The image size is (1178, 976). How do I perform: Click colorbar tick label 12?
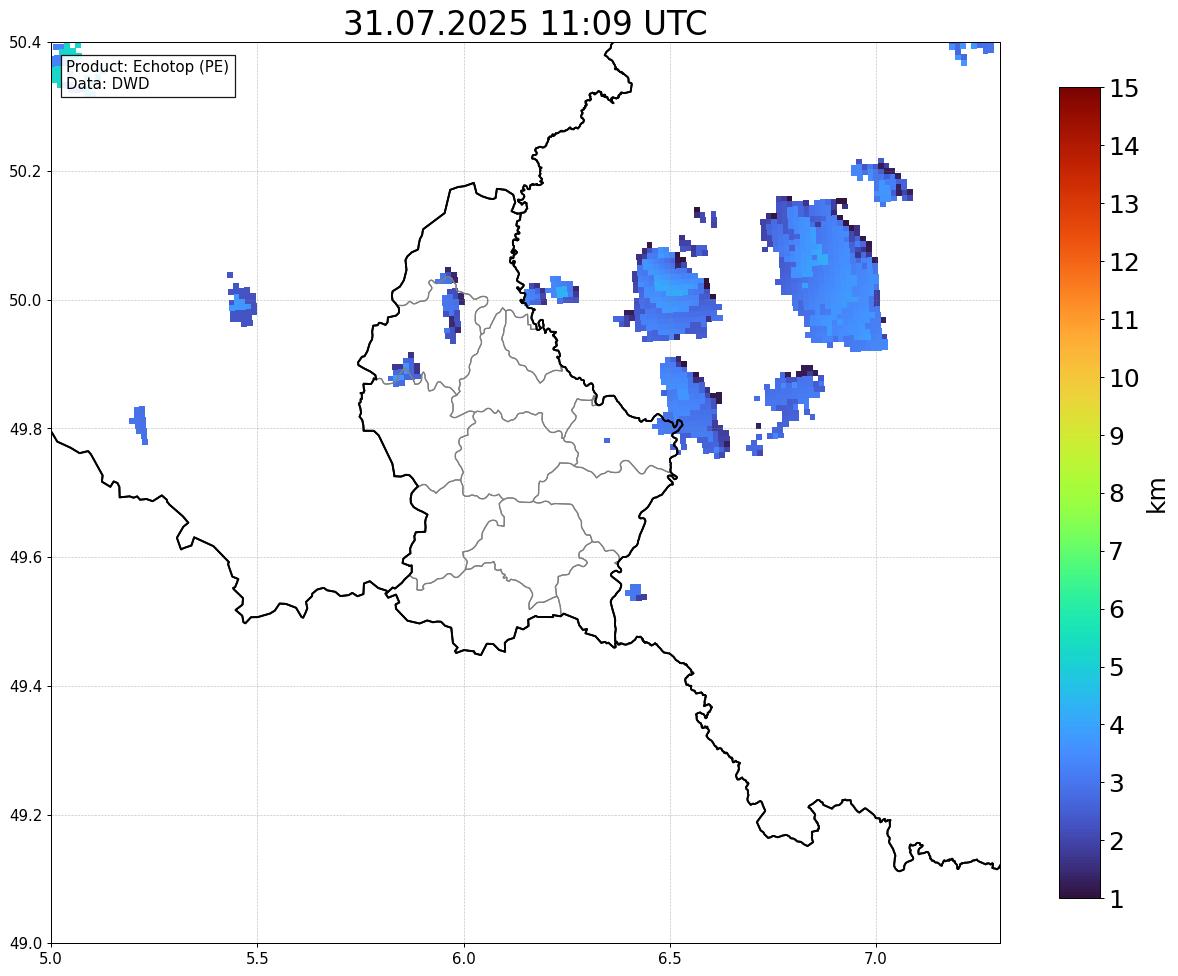coord(1124,262)
